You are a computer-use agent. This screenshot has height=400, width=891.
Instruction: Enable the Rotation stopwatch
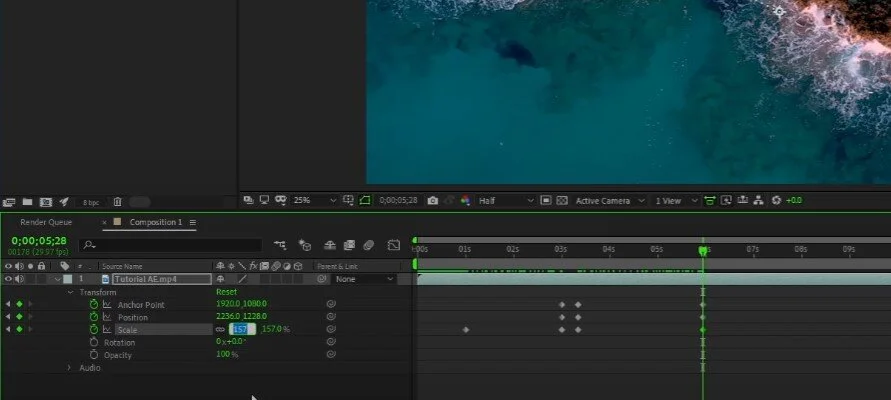tap(94, 343)
